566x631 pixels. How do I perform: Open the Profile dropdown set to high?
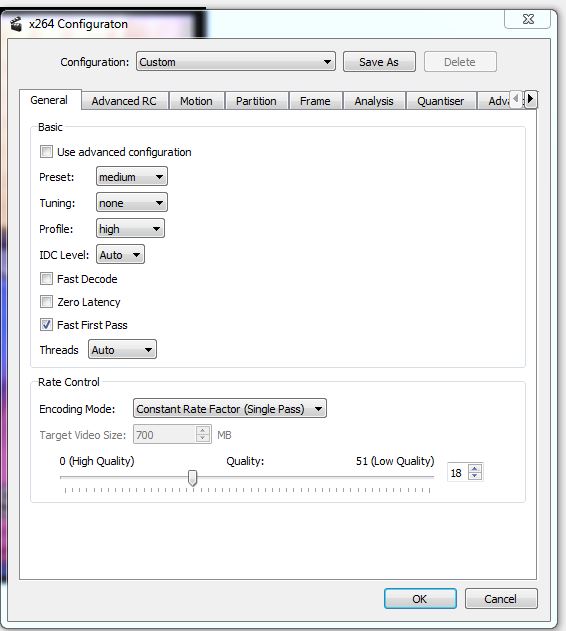[130, 229]
